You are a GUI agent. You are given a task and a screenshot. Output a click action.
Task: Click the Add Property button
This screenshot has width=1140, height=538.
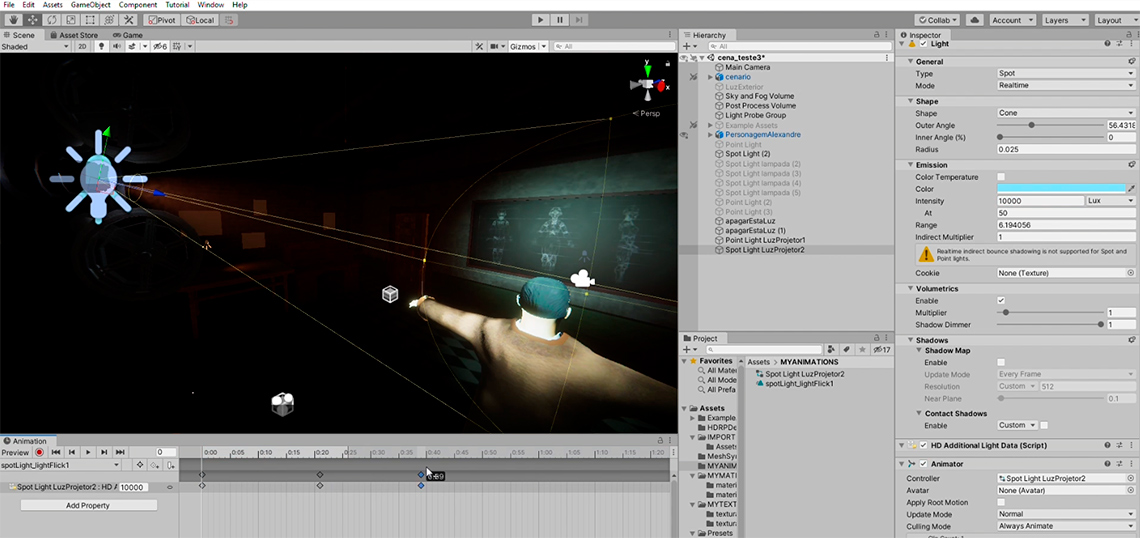[88, 506]
